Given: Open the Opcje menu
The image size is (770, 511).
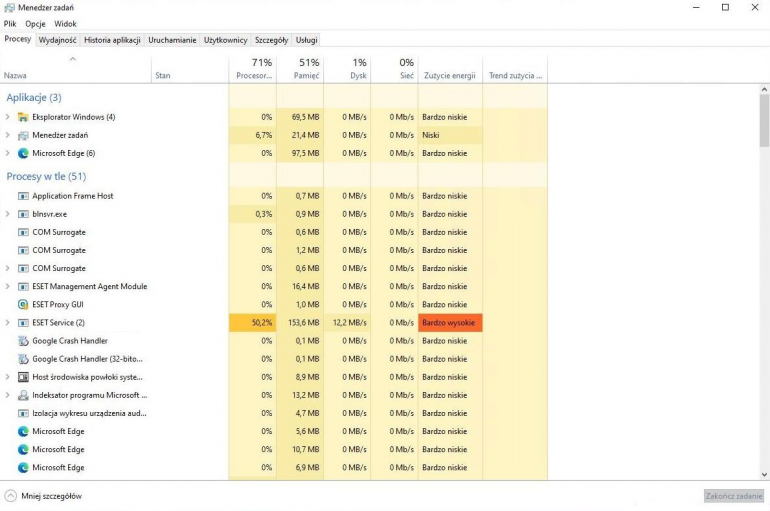Looking at the screenshot, I should click(x=35, y=24).
